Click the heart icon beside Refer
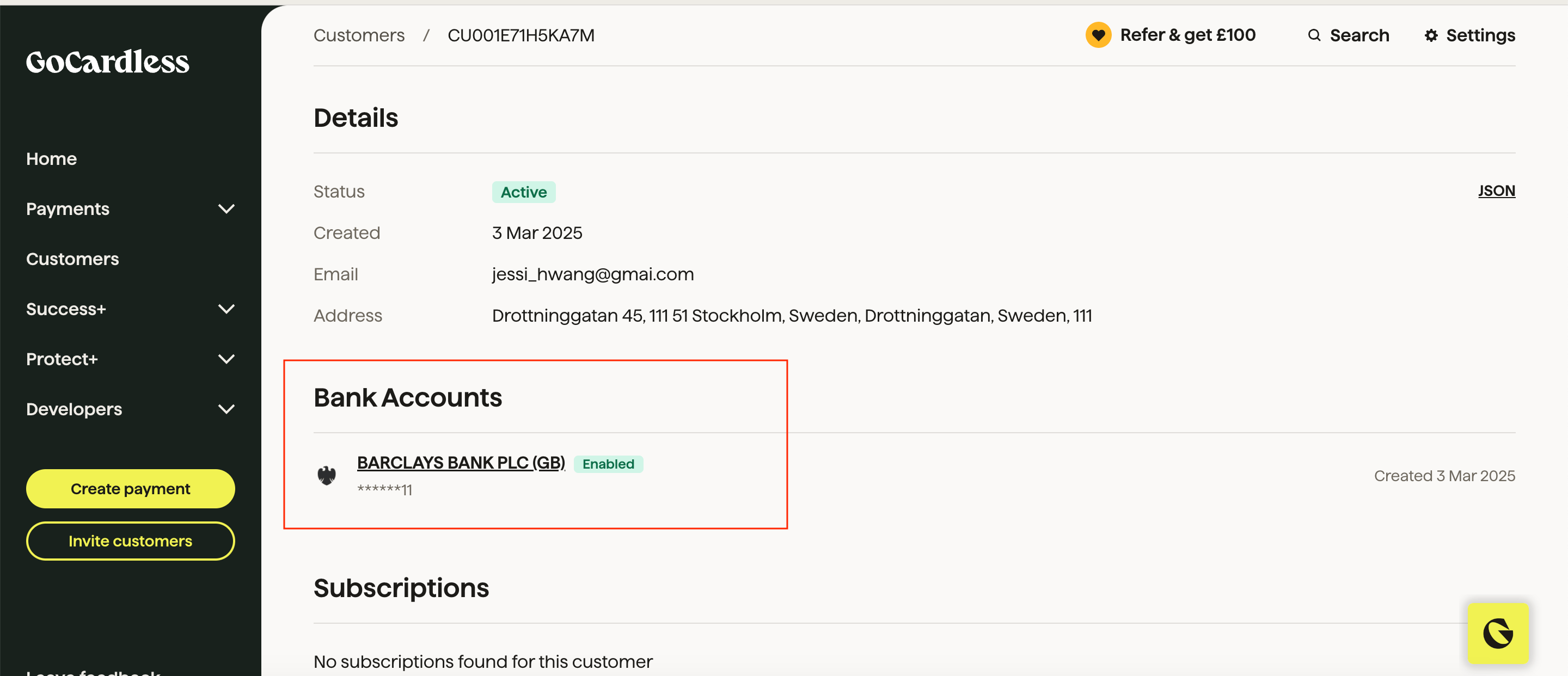 pyautogui.click(x=1098, y=35)
